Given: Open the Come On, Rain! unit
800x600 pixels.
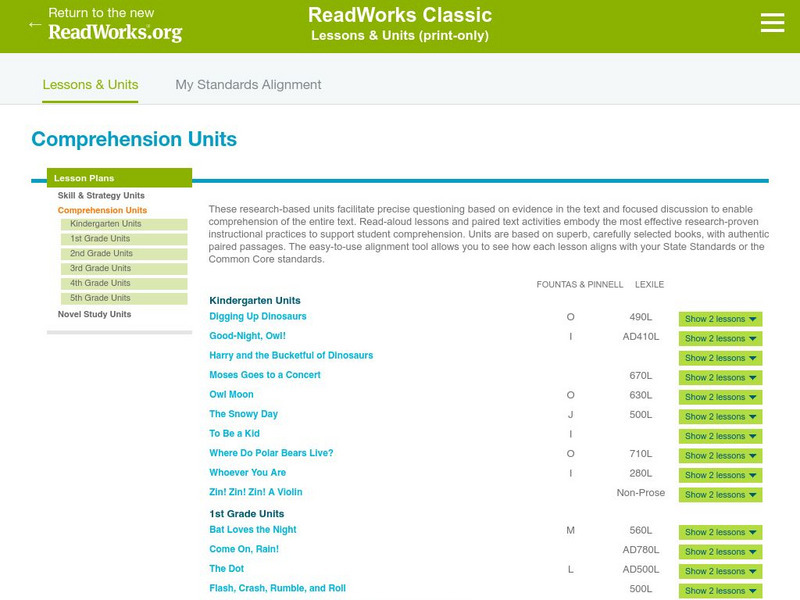Looking at the screenshot, I should coord(244,549).
